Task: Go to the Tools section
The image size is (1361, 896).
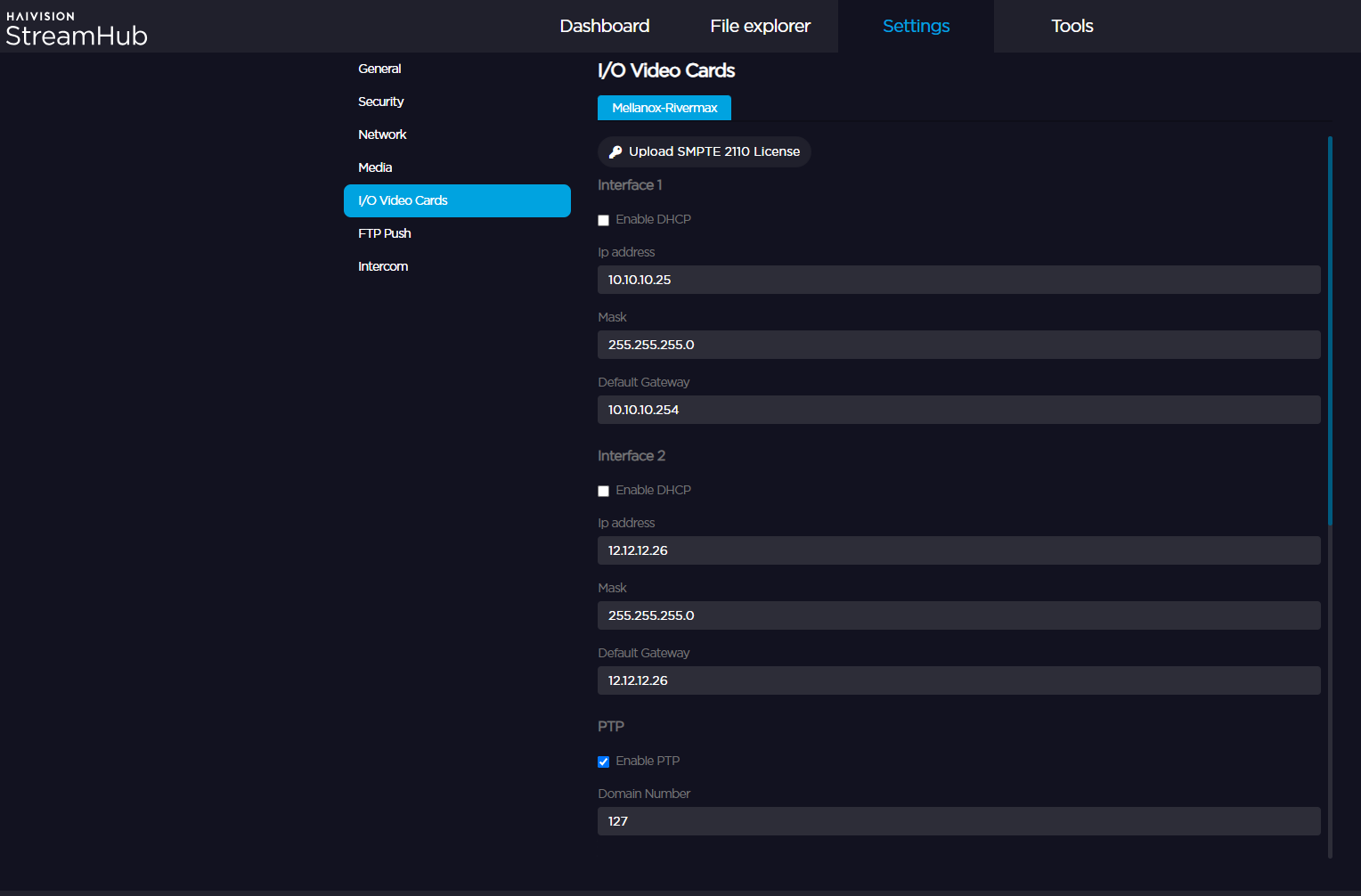Action: (1072, 26)
